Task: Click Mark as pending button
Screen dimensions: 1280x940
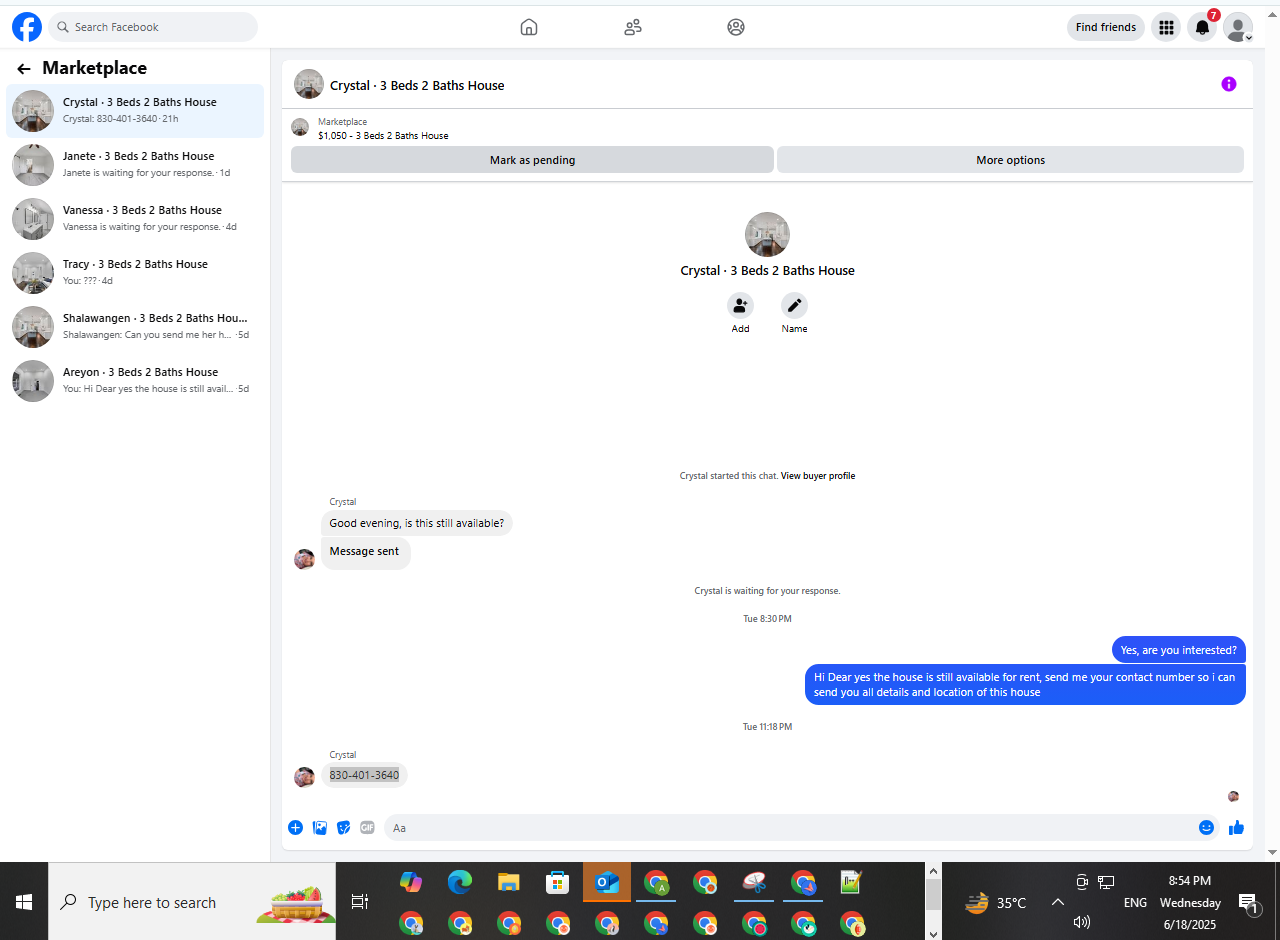Action: [532, 160]
